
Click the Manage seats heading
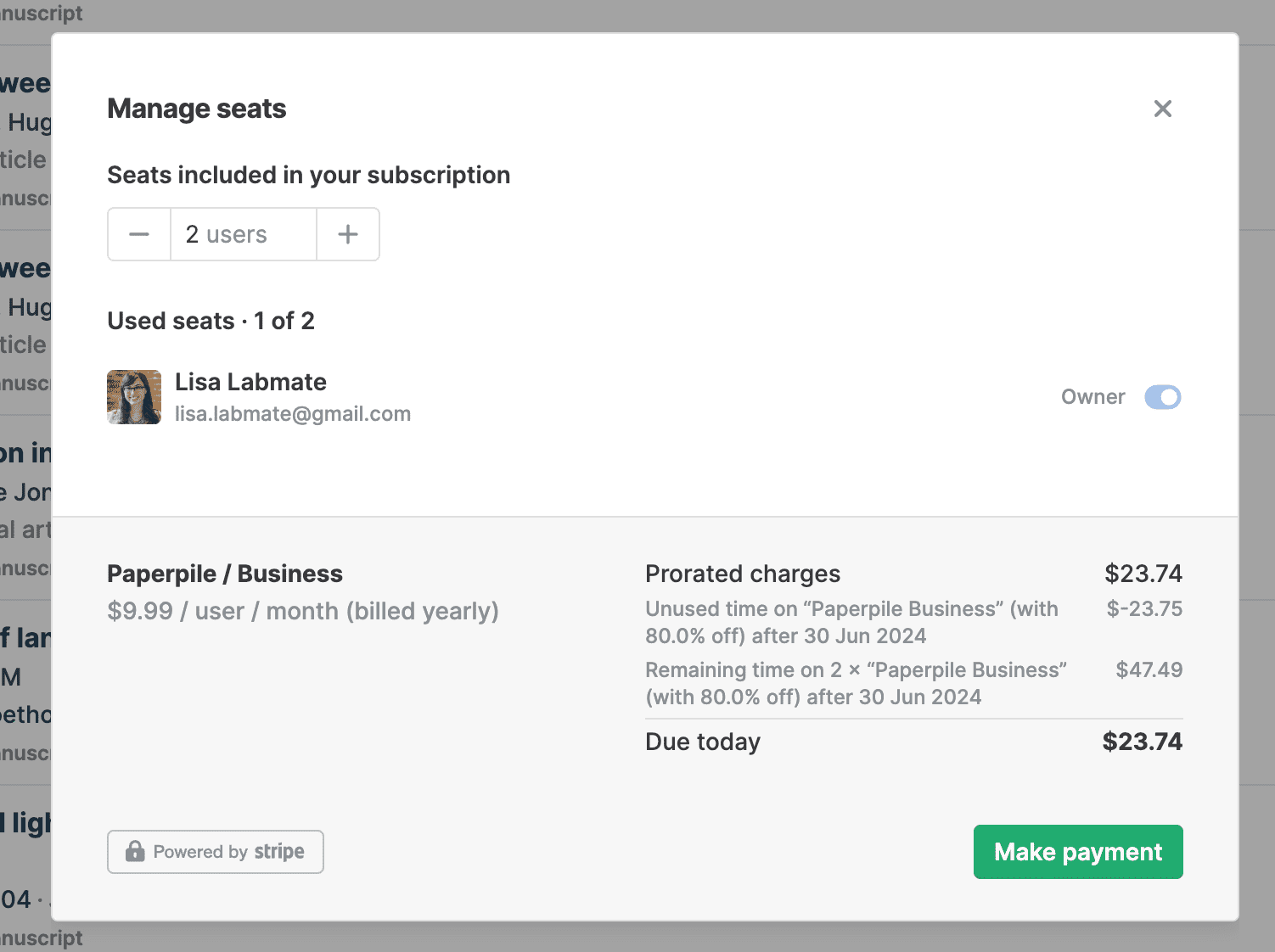(197, 109)
